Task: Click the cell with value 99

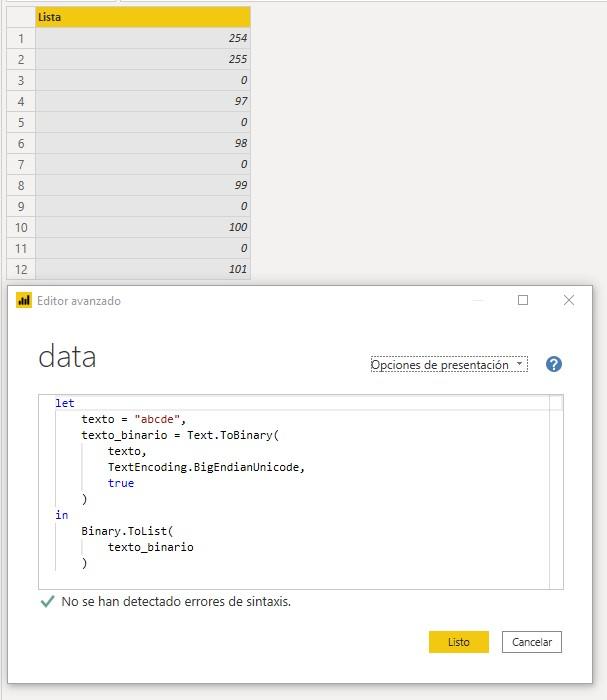Action: 143,185
